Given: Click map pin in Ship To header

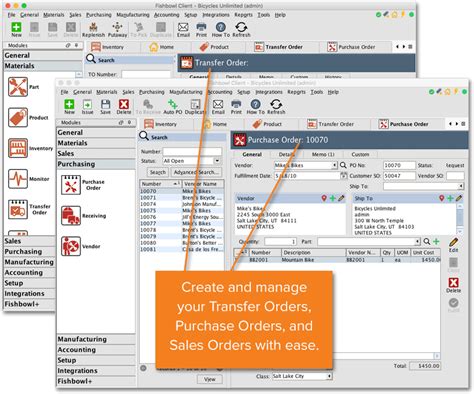Looking at the screenshot, I should pyautogui.click(x=441, y=198).
